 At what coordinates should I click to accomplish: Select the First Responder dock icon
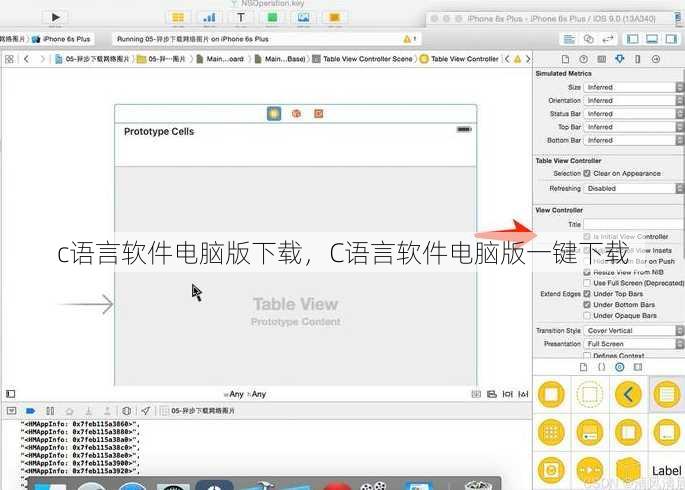[296, 114]
